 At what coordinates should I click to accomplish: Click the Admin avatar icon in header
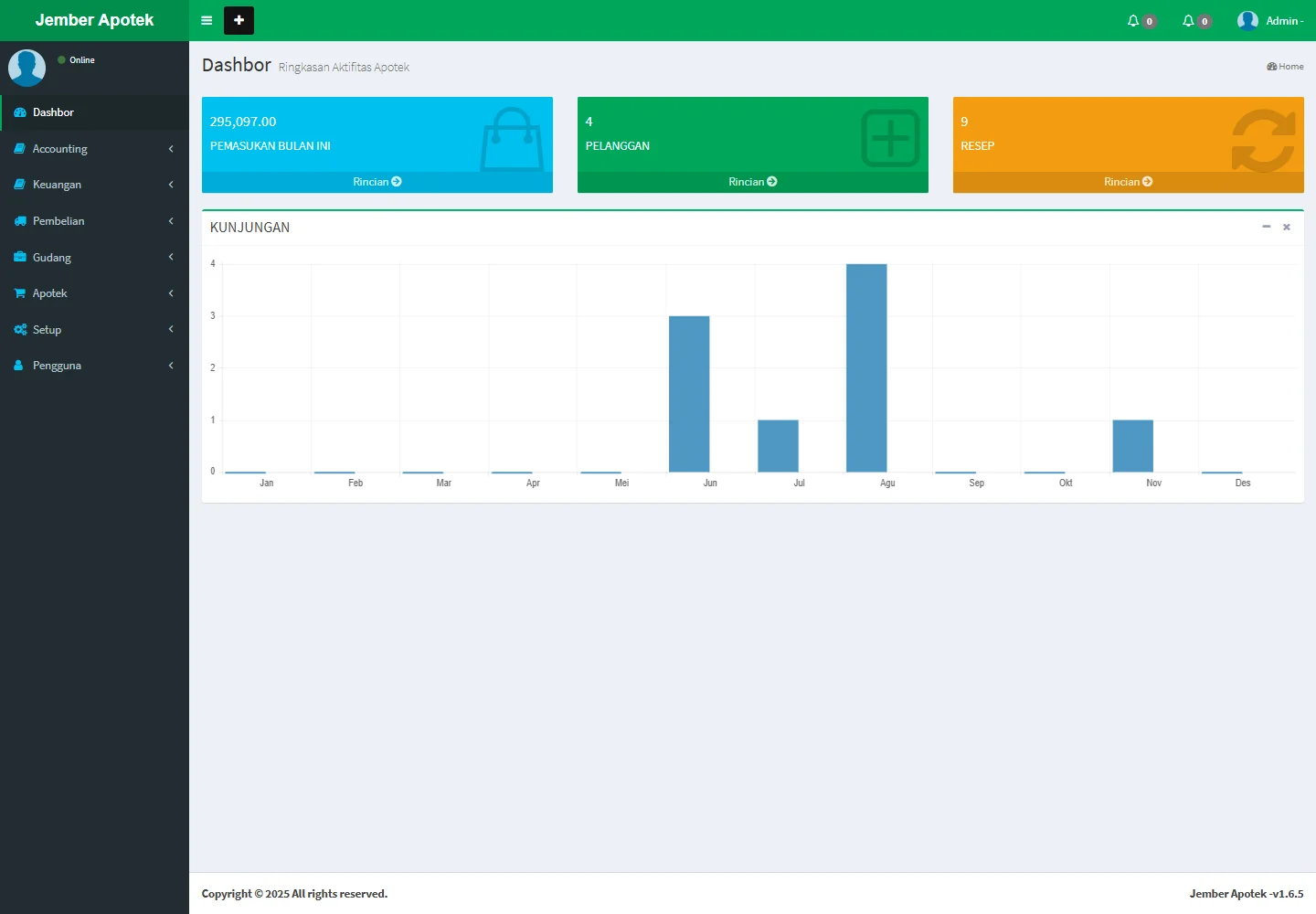click(1247, 20)
